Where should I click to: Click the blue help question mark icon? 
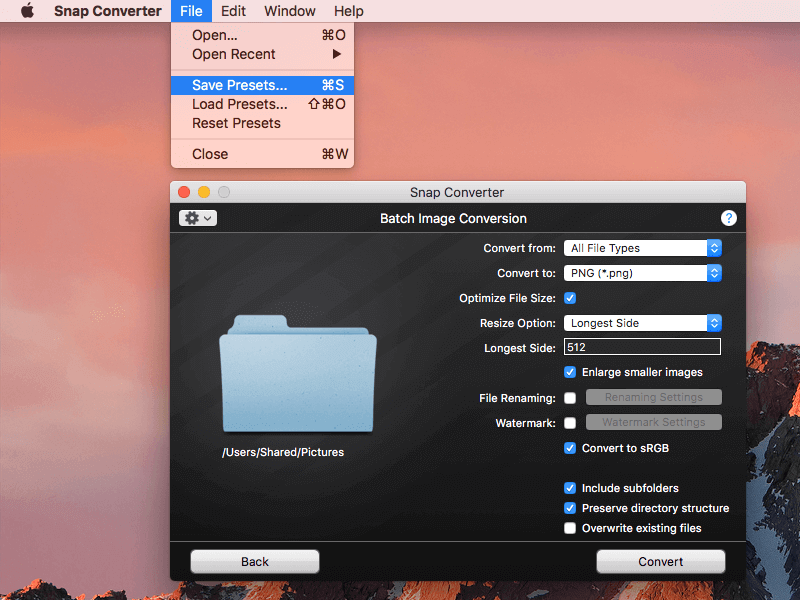(x=729, y=218)
